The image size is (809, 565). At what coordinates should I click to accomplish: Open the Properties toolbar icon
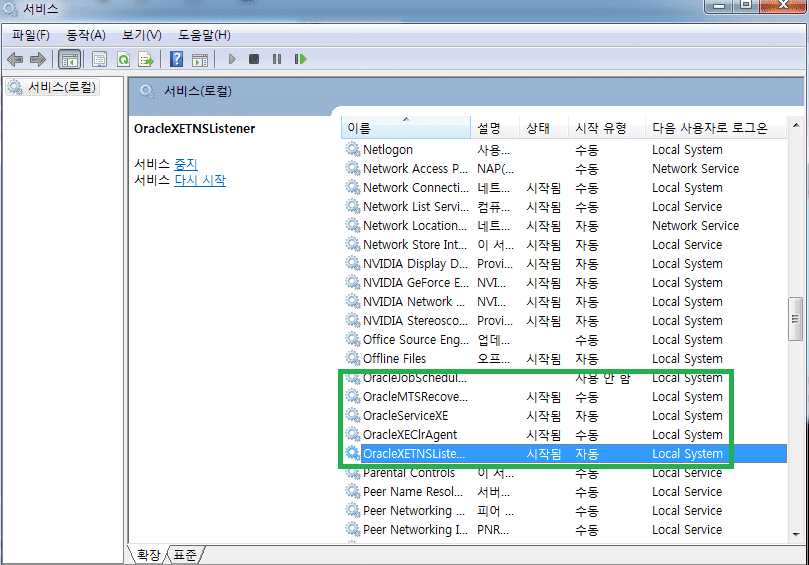coord(100,59)
